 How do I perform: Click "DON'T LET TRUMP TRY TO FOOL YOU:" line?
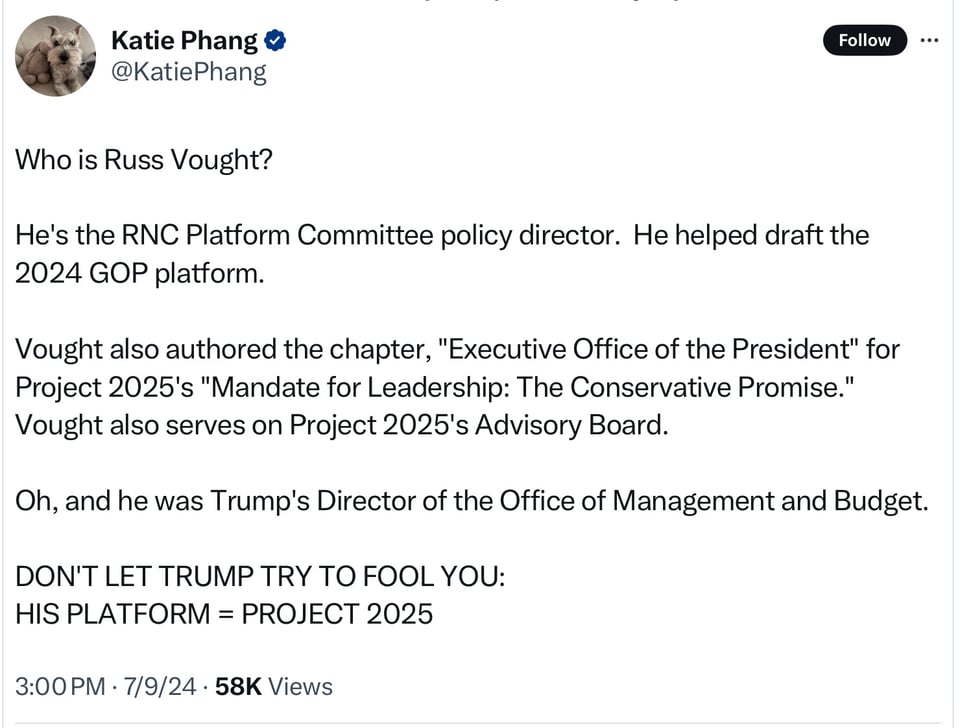click(261, 576)
